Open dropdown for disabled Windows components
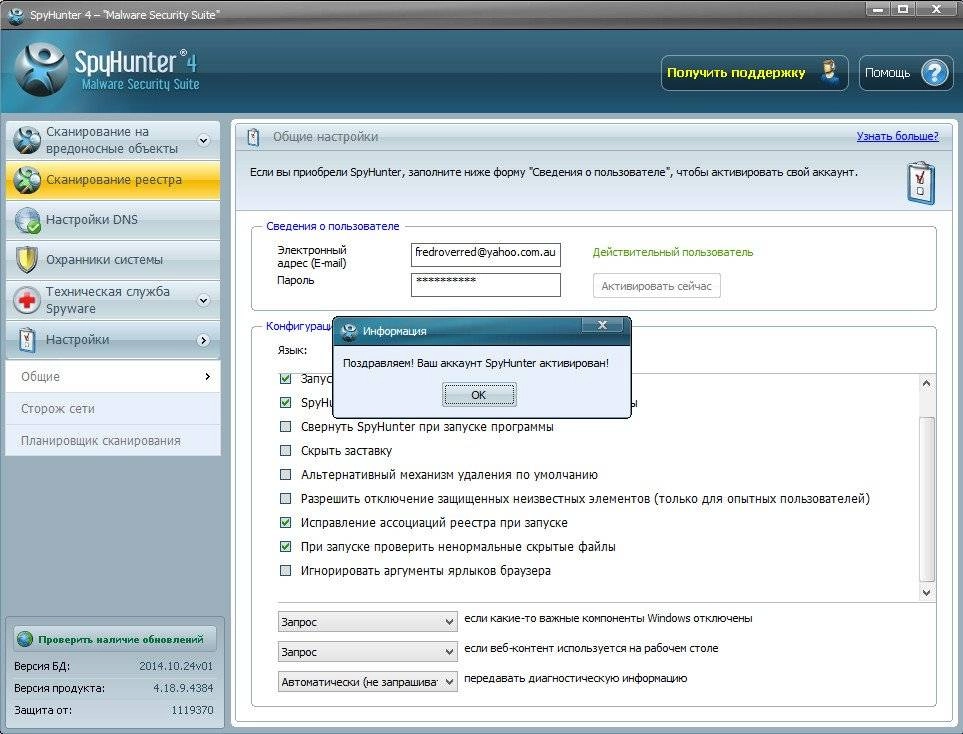The width and height of the screenshot is (963, 734). (x=367, y=622)
